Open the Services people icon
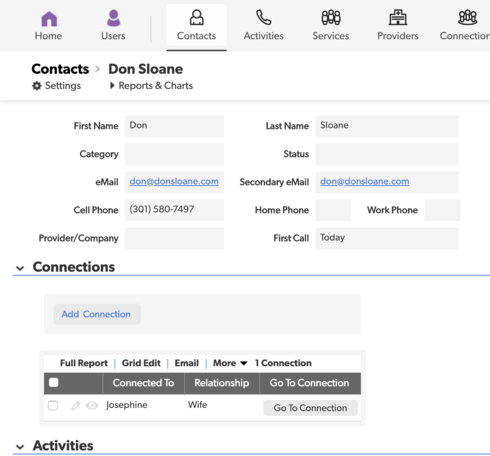Viewport: 490px width, 456px height. (x=331, y=17)
